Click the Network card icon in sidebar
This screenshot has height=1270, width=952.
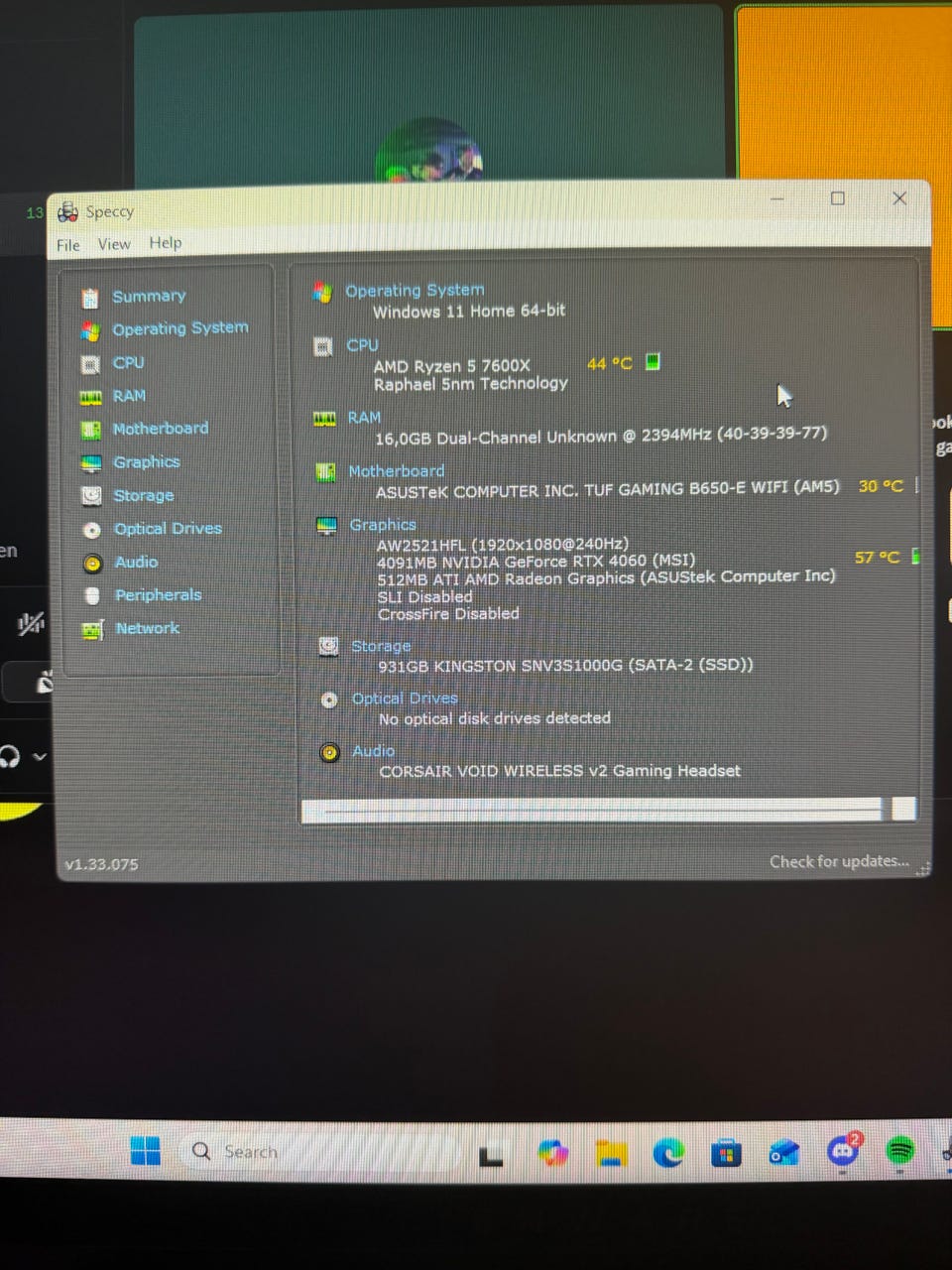pyautogui.click(x=92, y=629)
